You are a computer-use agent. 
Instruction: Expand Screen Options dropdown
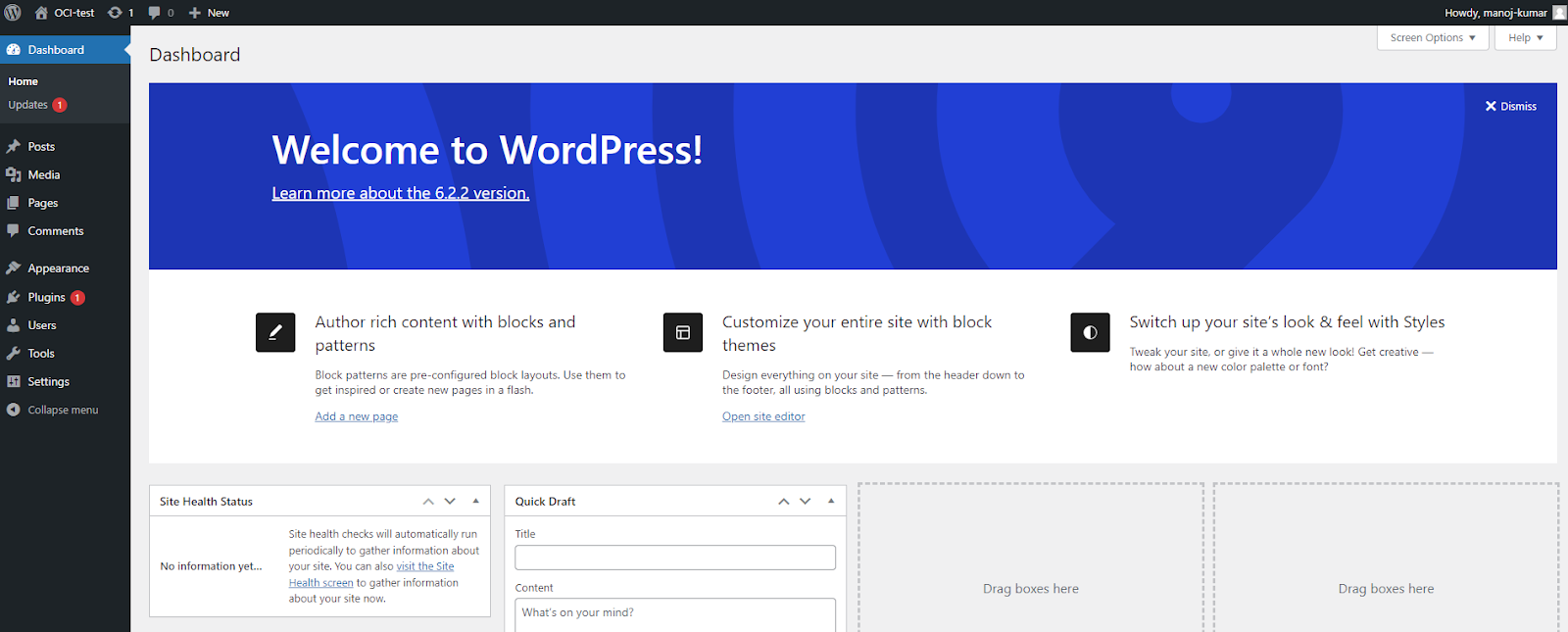[x=1433, y=38]
